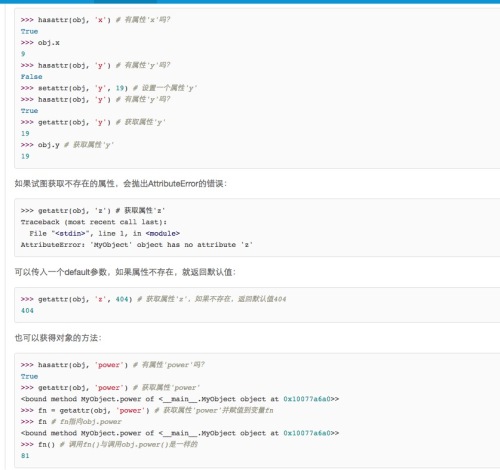Image resolution: width=500 pixels, height=470 pixels.
Task: Select the getattr(obj, 'z', 404) line
Action: [153, 299]
